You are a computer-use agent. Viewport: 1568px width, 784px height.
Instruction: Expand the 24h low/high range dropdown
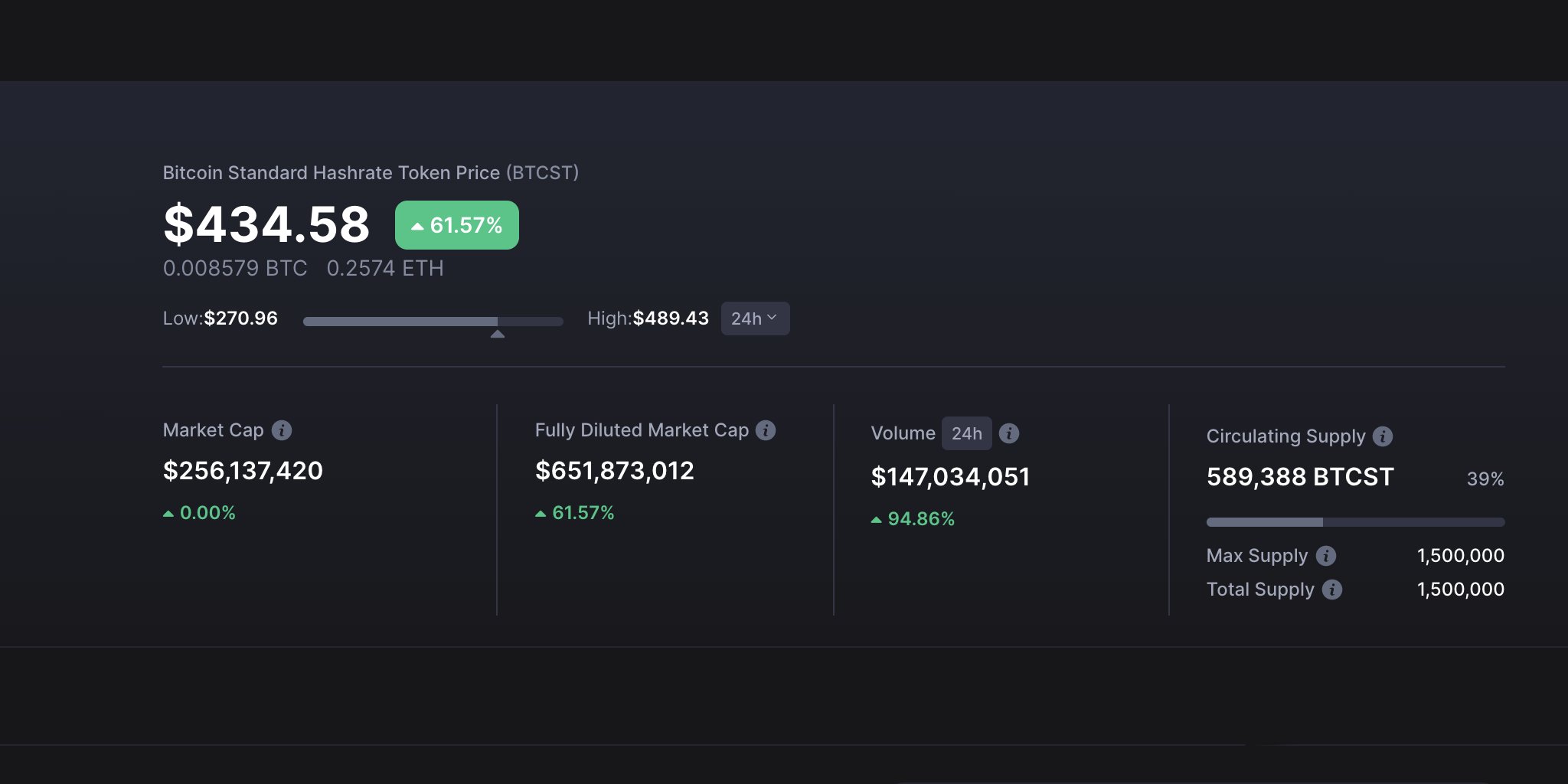pyautogui.click(x=755, y=318)
